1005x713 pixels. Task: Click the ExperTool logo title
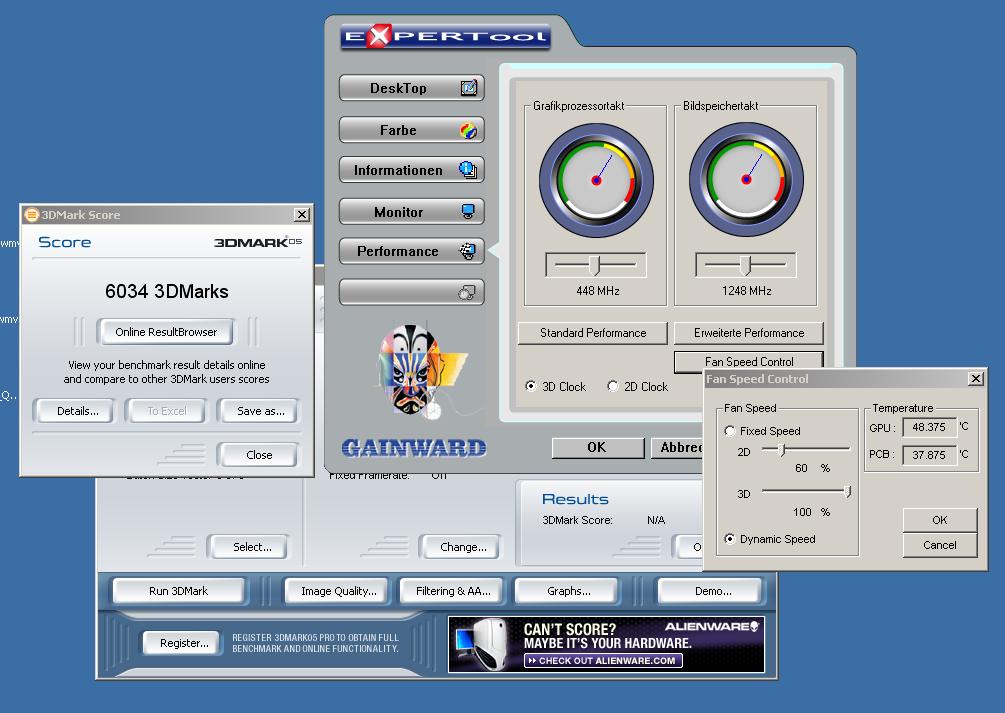445,37
